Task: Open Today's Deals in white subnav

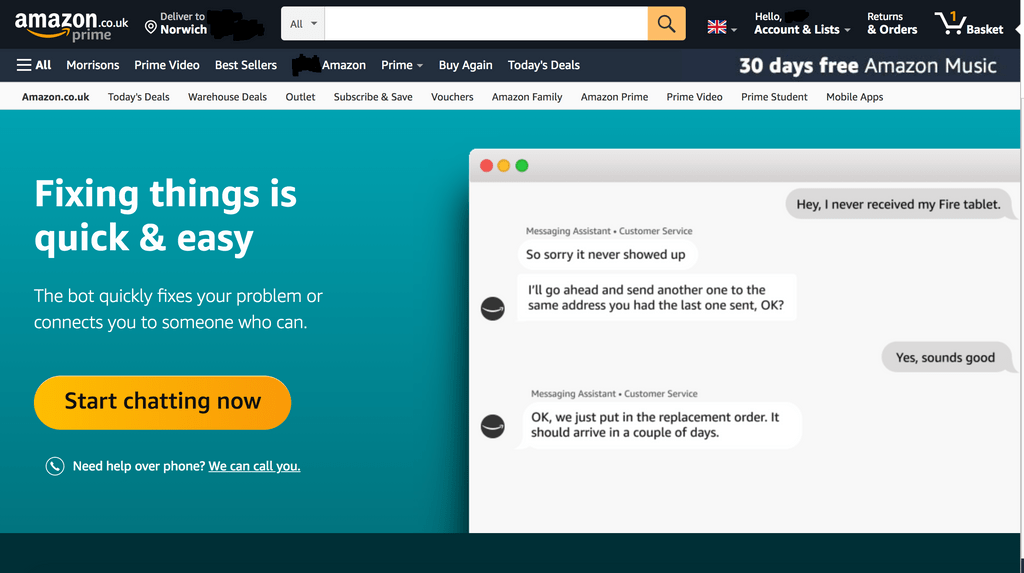Action: coord(138,97)
